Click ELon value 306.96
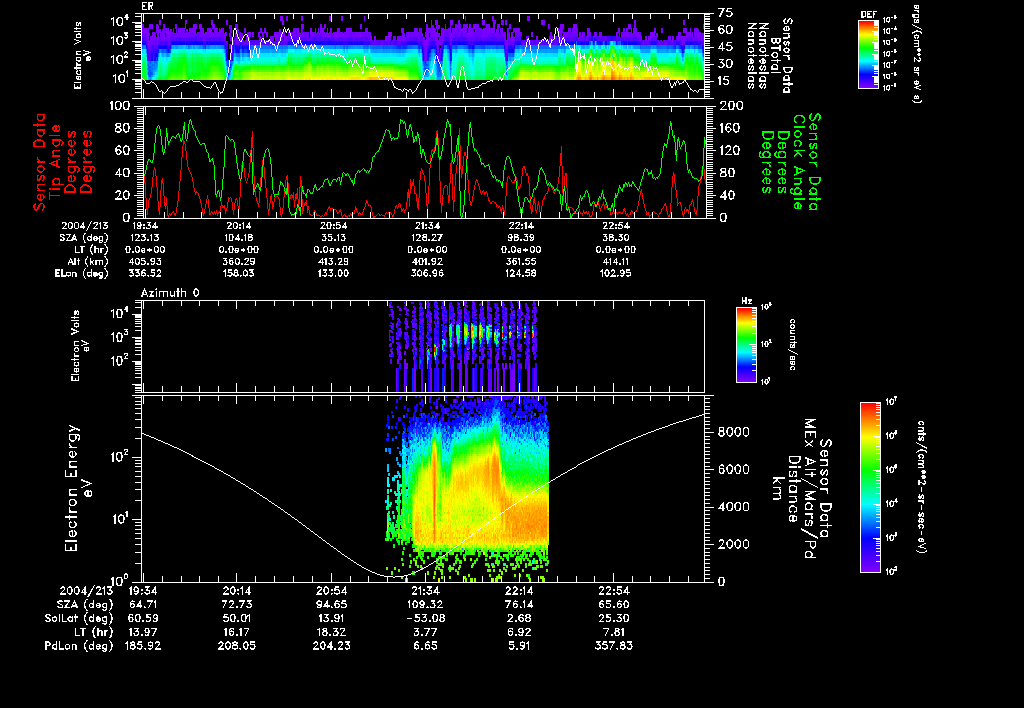The width and height of the screenshot is (1024, 708). point(427,274)
